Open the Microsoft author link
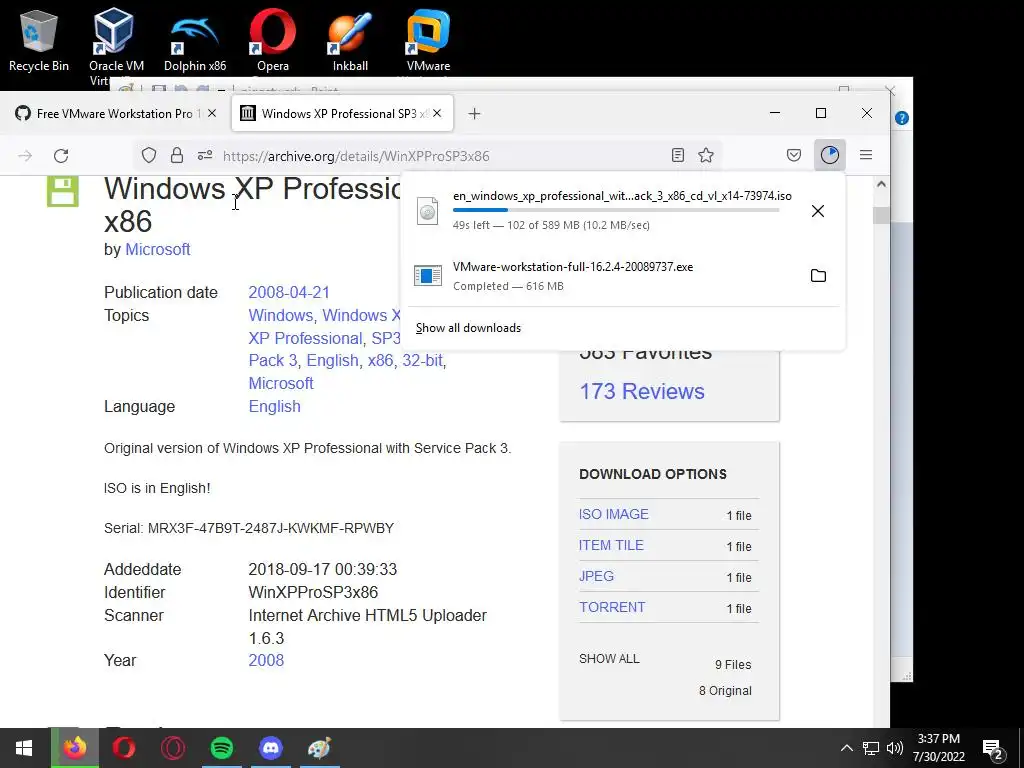1024x768 pixels. tap(157, 249)
